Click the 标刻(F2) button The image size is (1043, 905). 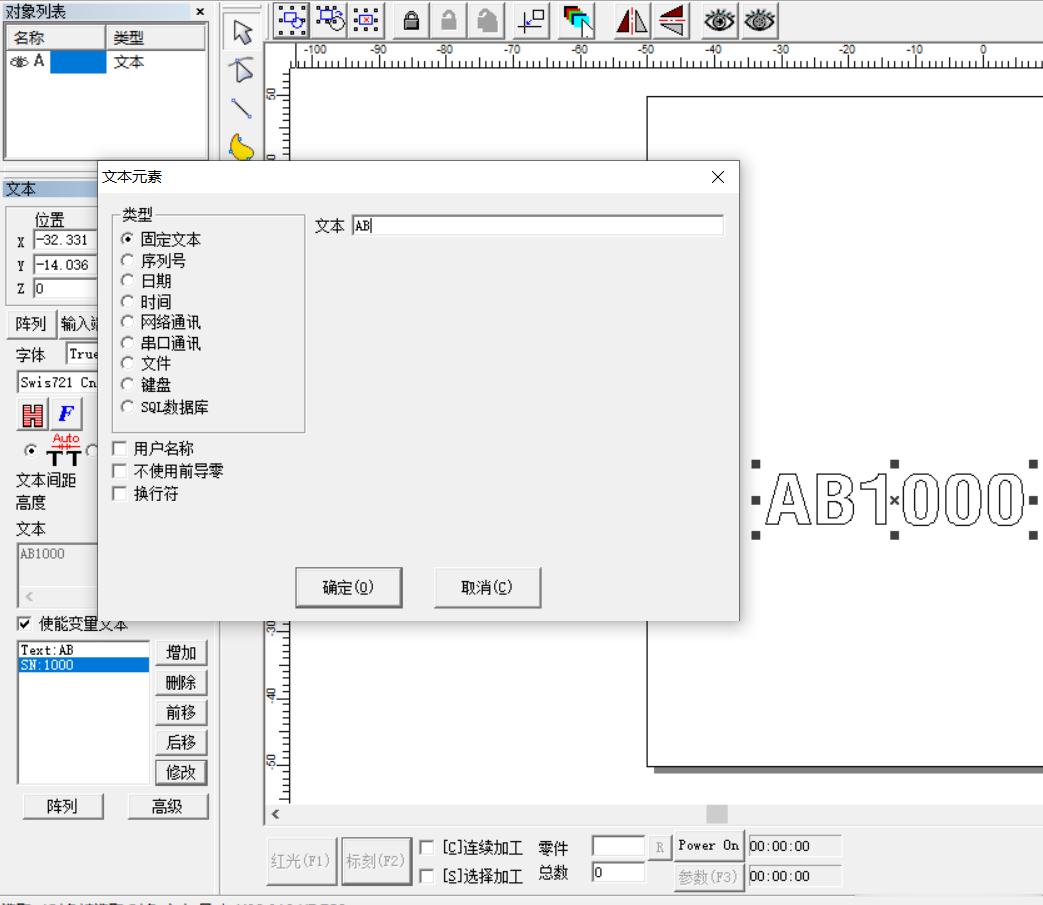376,861
